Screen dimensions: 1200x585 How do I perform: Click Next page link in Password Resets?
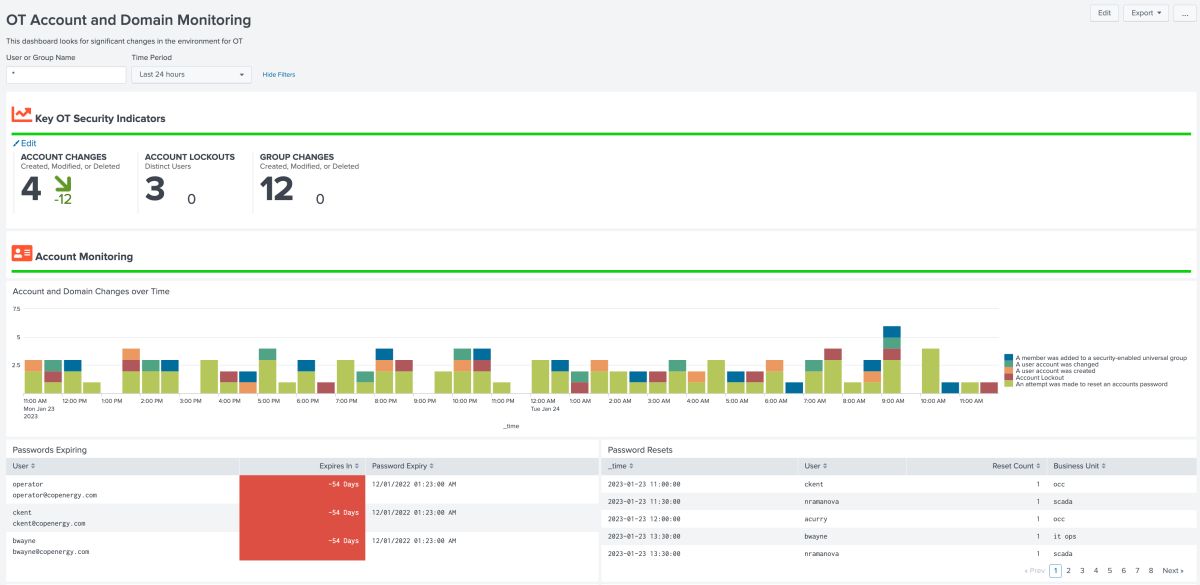point(1173,570)
